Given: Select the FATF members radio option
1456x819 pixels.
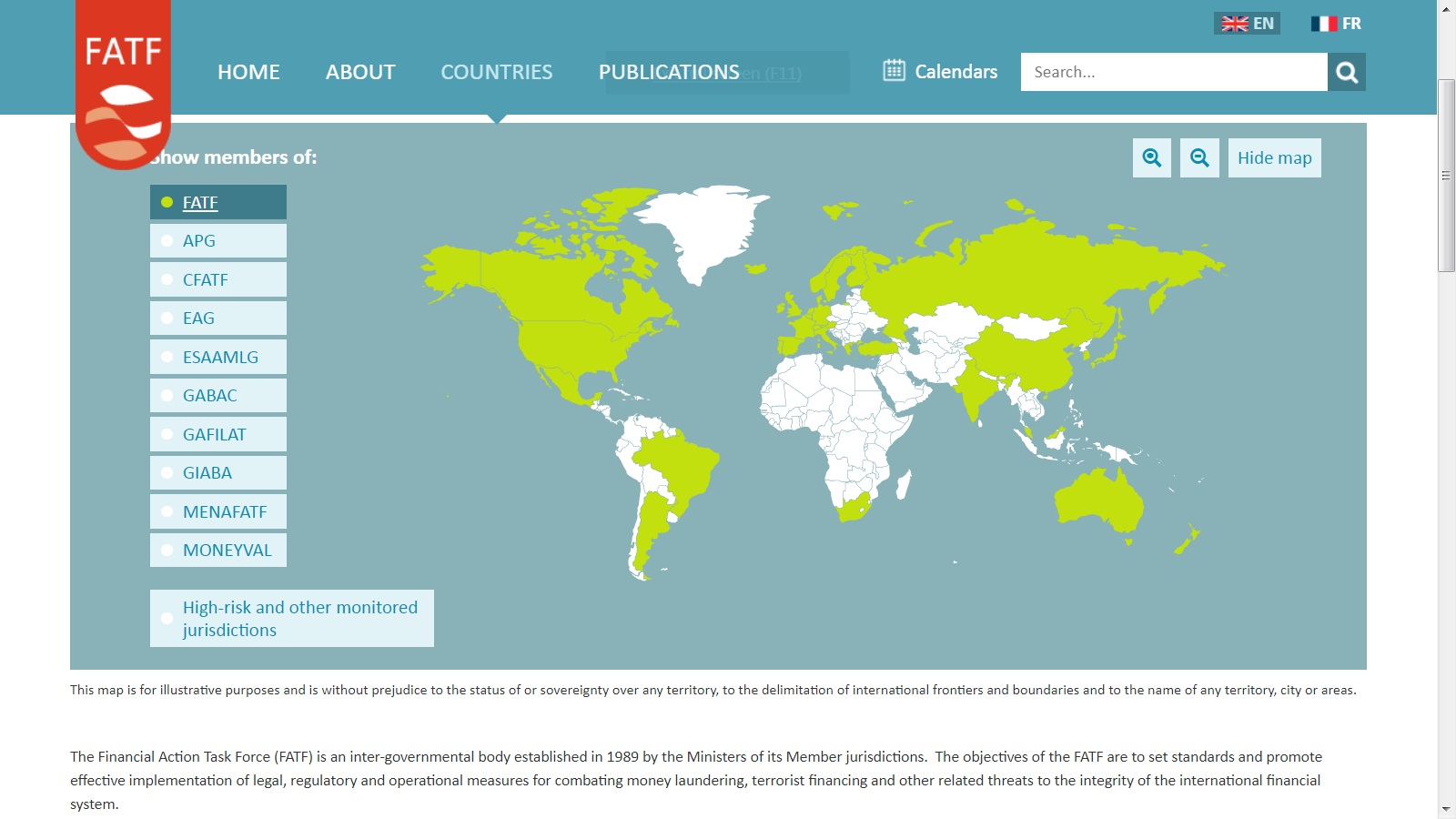Looking at the screenshot, I should pos(218,202).
